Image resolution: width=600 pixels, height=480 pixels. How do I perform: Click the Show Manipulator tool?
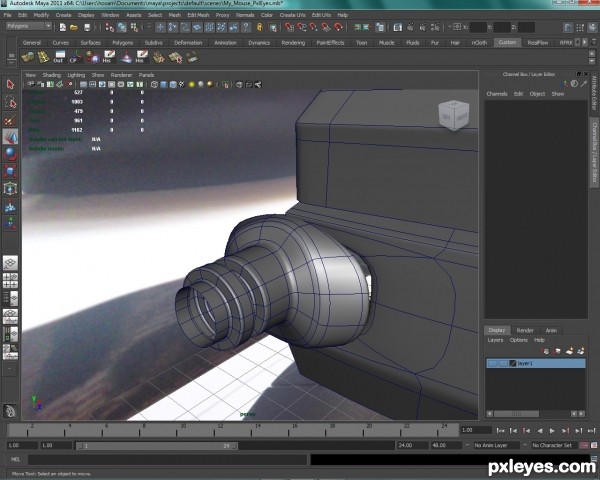(x=10, y=223)
